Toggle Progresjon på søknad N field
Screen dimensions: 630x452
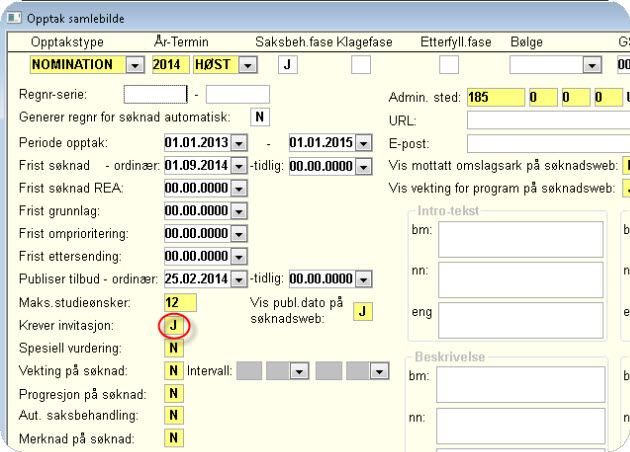[x=174, y=393]
